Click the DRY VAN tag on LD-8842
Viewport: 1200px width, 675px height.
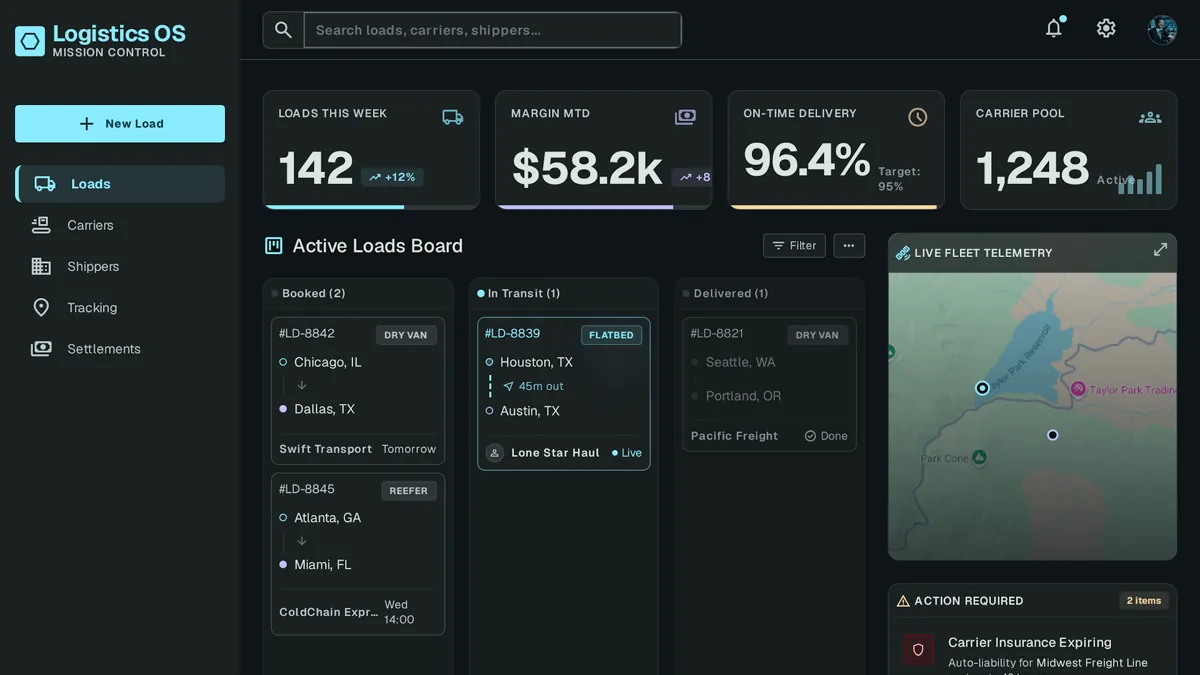(405, 335)
